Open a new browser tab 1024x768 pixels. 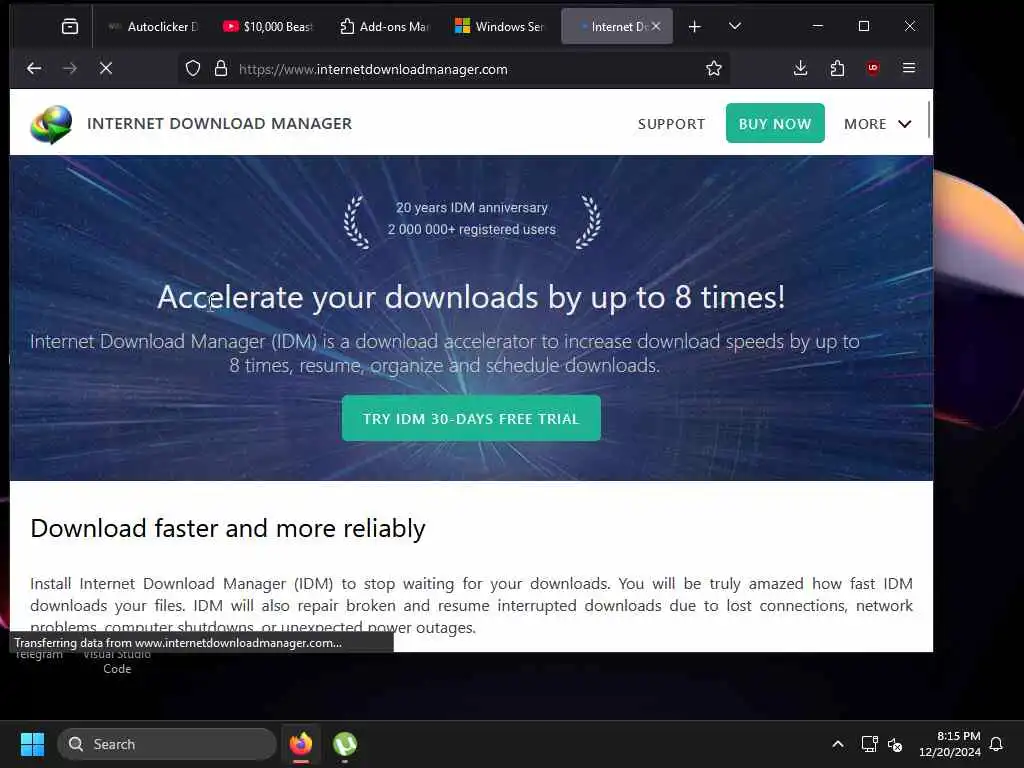[695, 26]
